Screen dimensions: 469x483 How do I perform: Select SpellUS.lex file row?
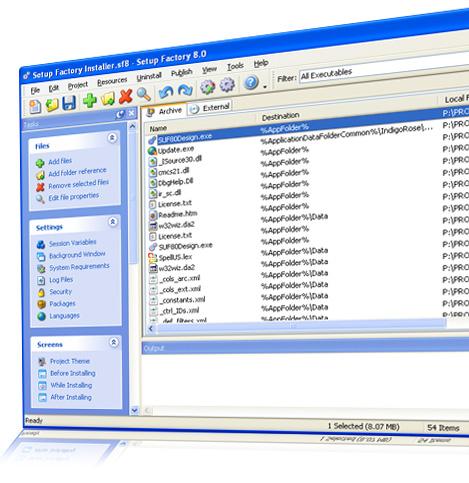pyautogui.click(x=175, y=257)
